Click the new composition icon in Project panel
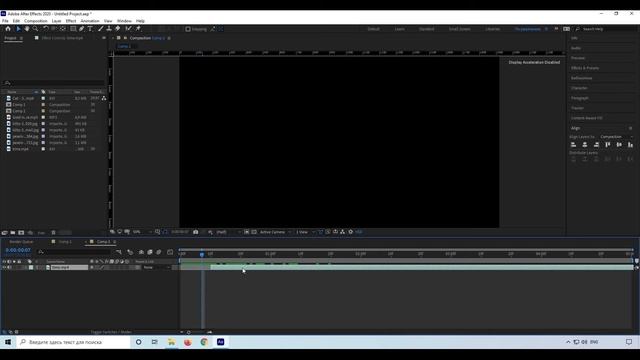Screen dimensions: 640x360 point(21,233)
